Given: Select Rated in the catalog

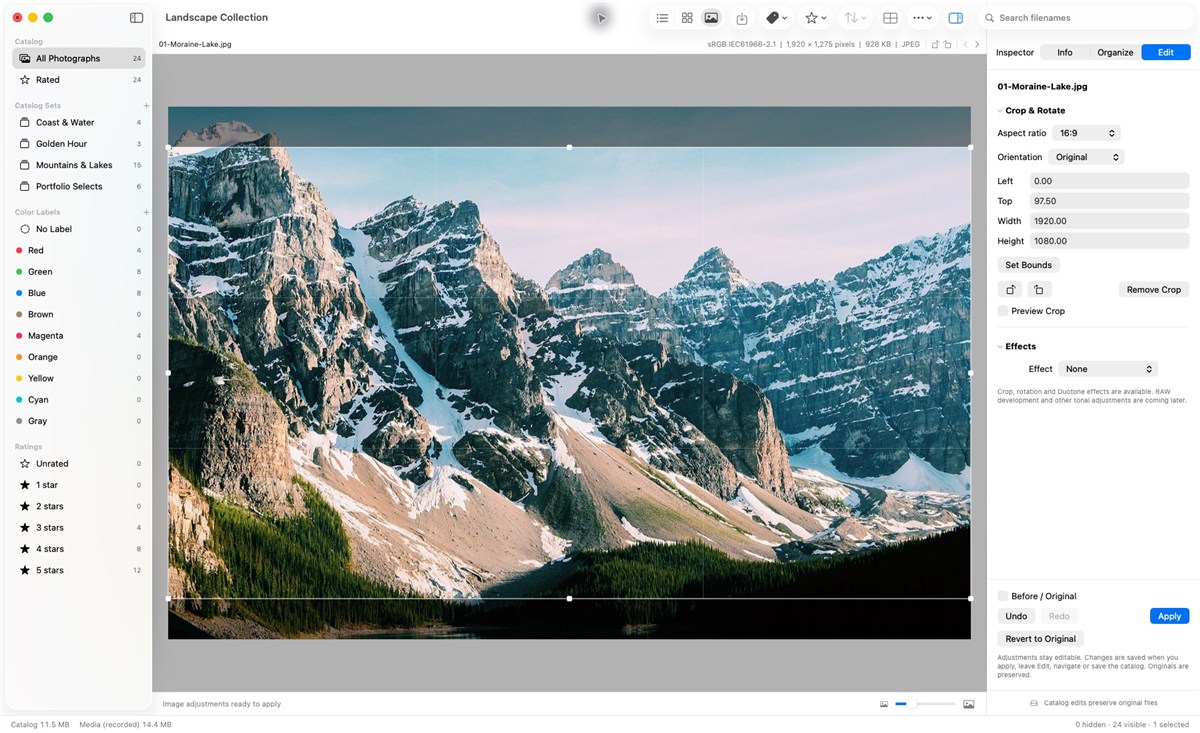Looking at the screenshot, I should point(79,80).
